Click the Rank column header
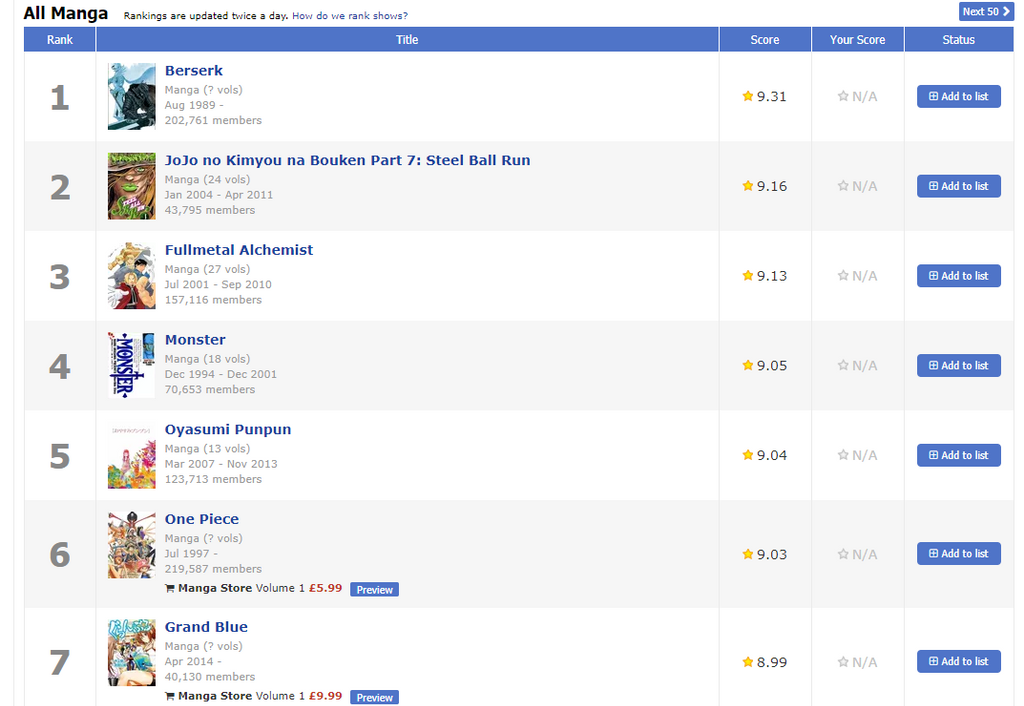1024x706 pixels. [59, 40]
